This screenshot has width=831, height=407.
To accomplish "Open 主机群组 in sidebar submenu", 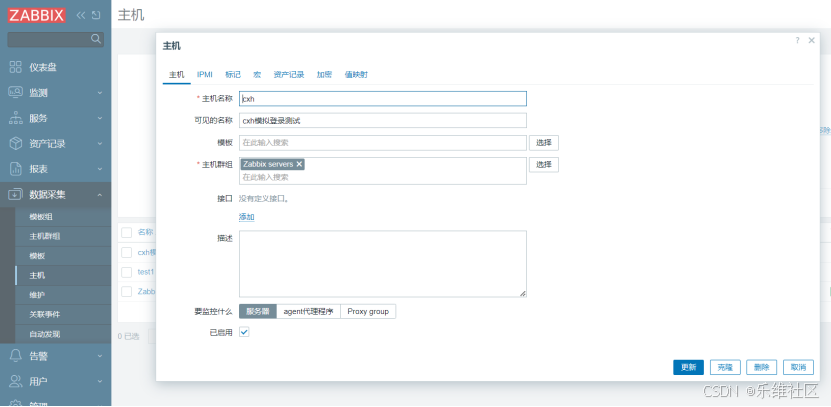I will click(x=63, y=236).
